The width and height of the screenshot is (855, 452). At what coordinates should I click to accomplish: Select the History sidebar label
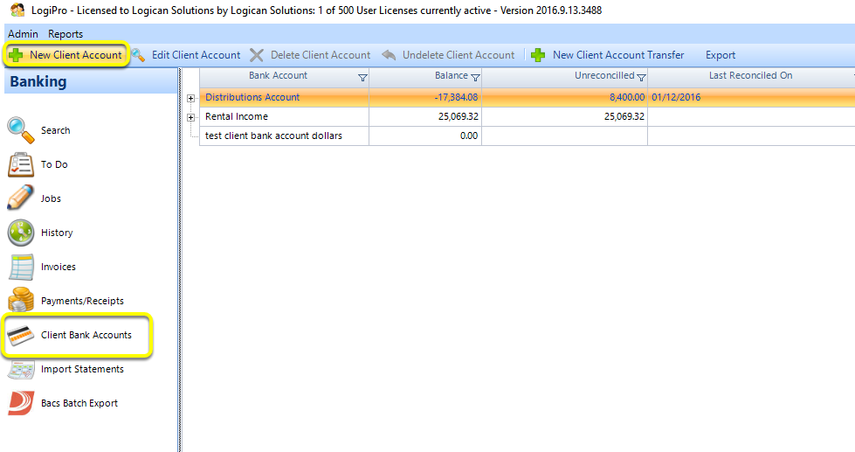57,233
